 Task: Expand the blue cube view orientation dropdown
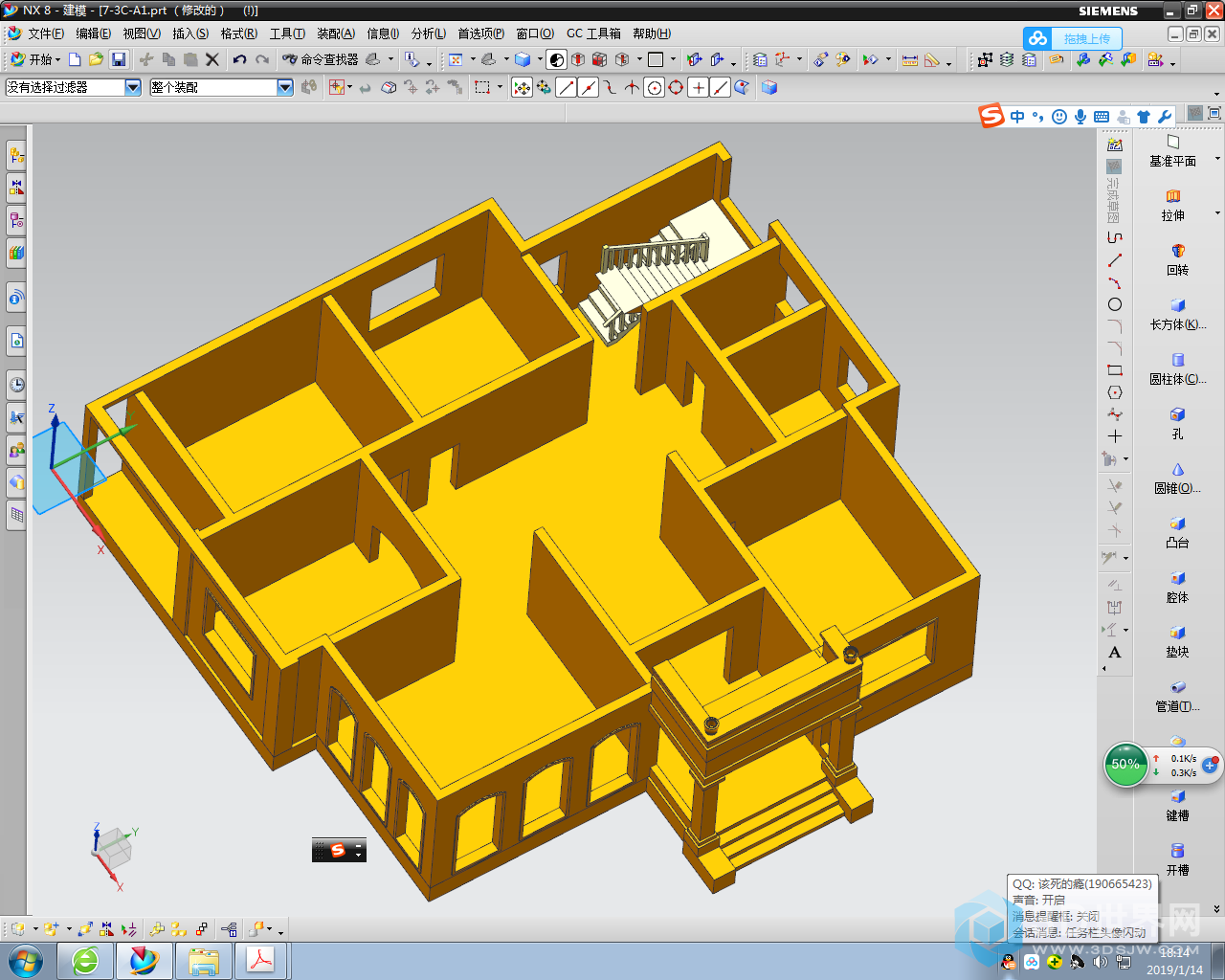click(x=540, y=59)
